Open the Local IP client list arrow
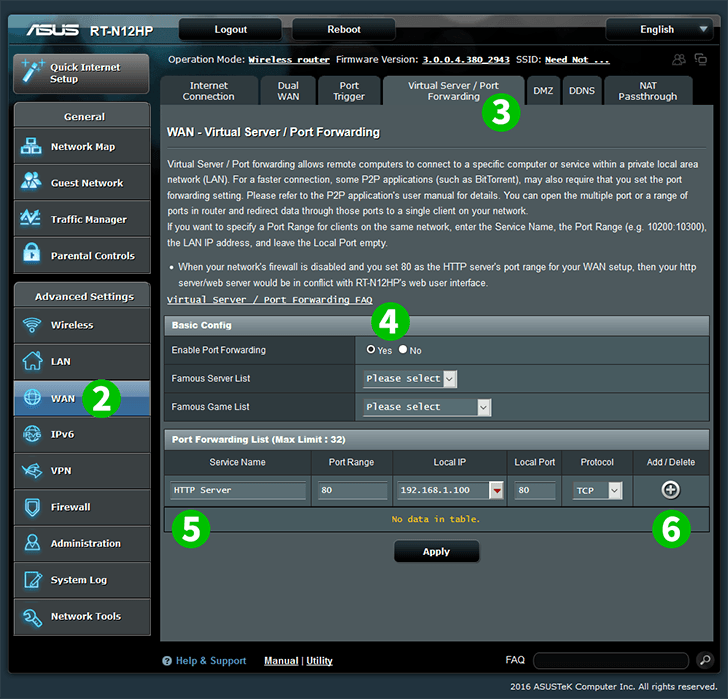This screenshot has width=728, height=699. tap(496, 490)
